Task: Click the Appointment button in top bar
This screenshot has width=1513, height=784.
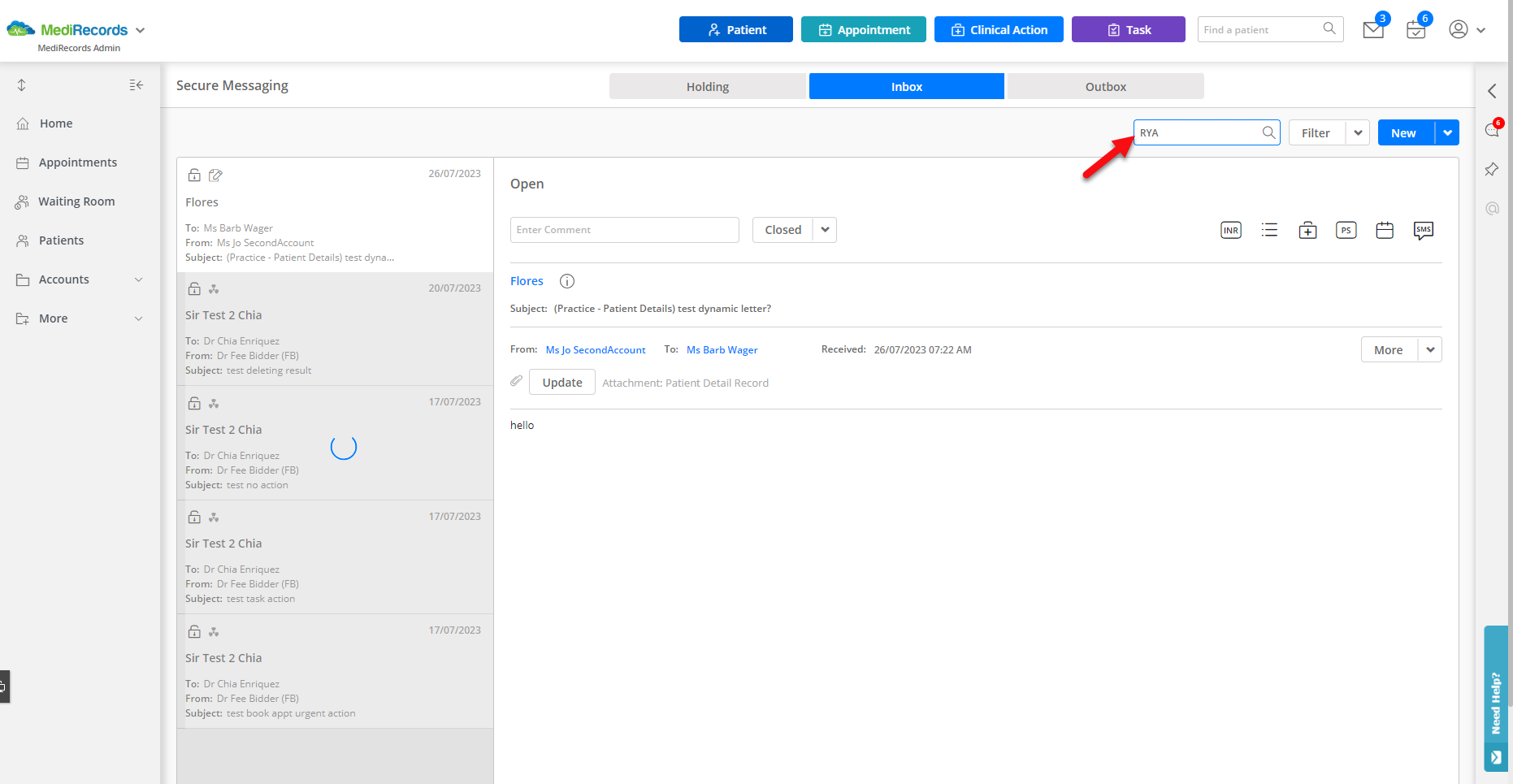Action: click(864, 29)
